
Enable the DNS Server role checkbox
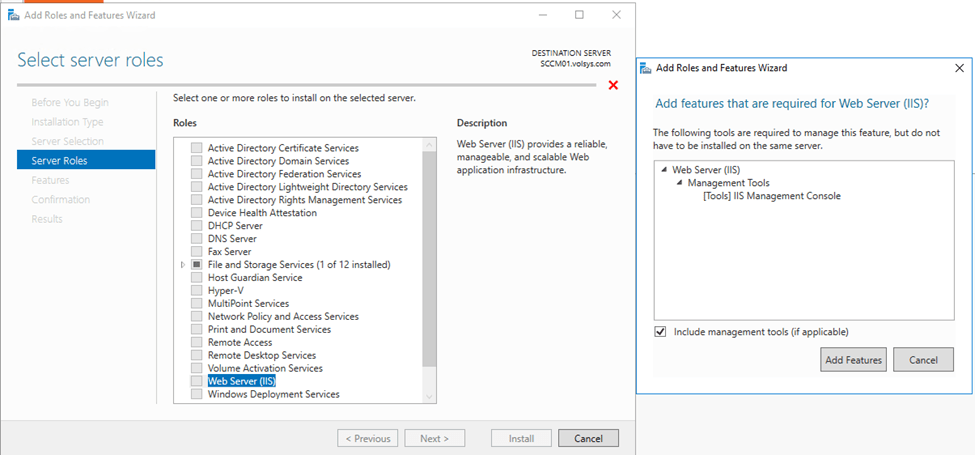tap(197, 239)
